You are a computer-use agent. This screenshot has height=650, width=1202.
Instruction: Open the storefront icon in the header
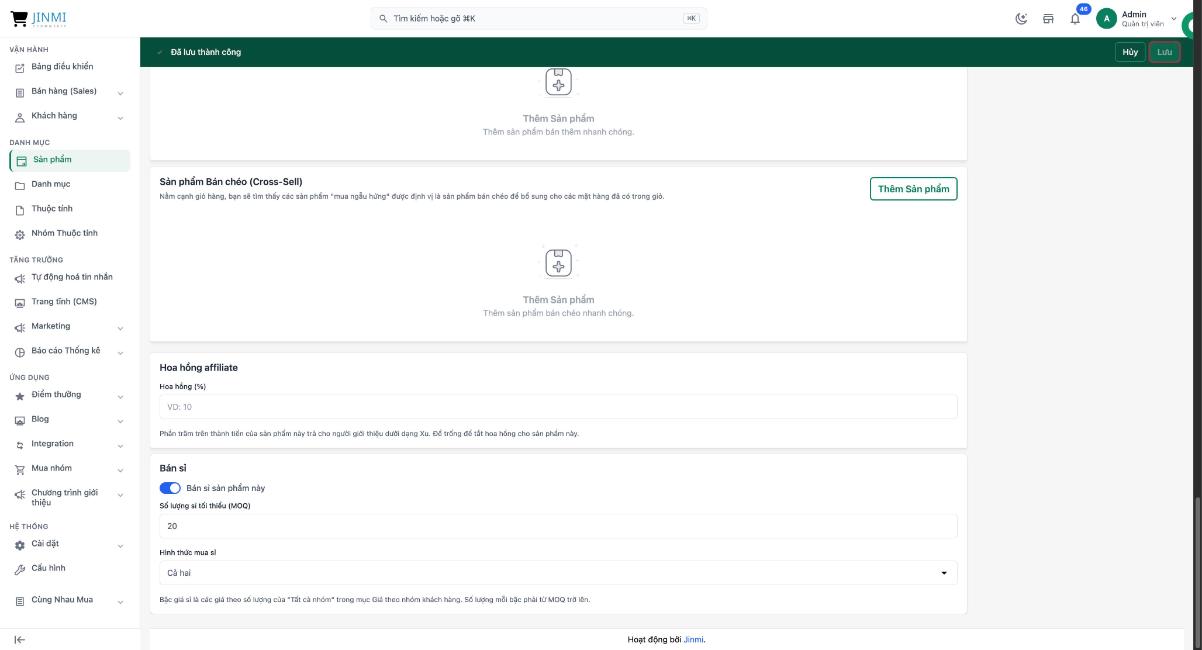pyautogui.click(x=1048, y=18)
